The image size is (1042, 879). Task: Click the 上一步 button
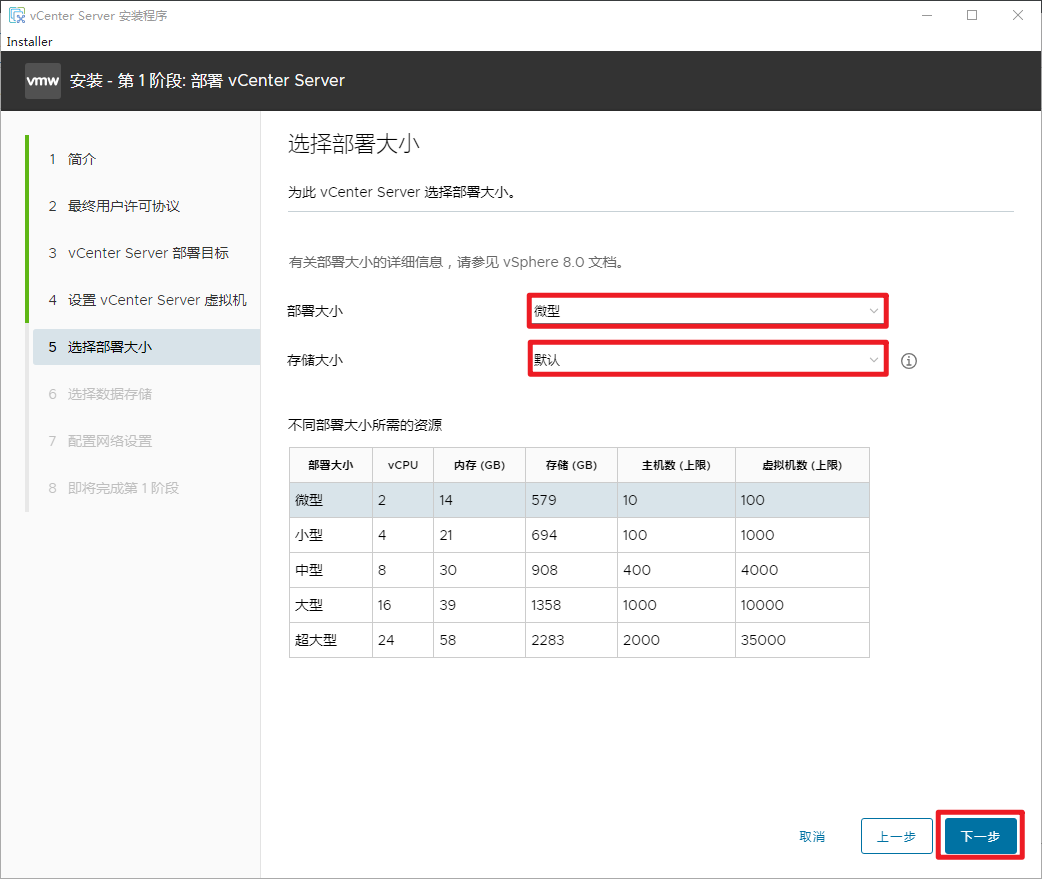(x=896, y=836)
